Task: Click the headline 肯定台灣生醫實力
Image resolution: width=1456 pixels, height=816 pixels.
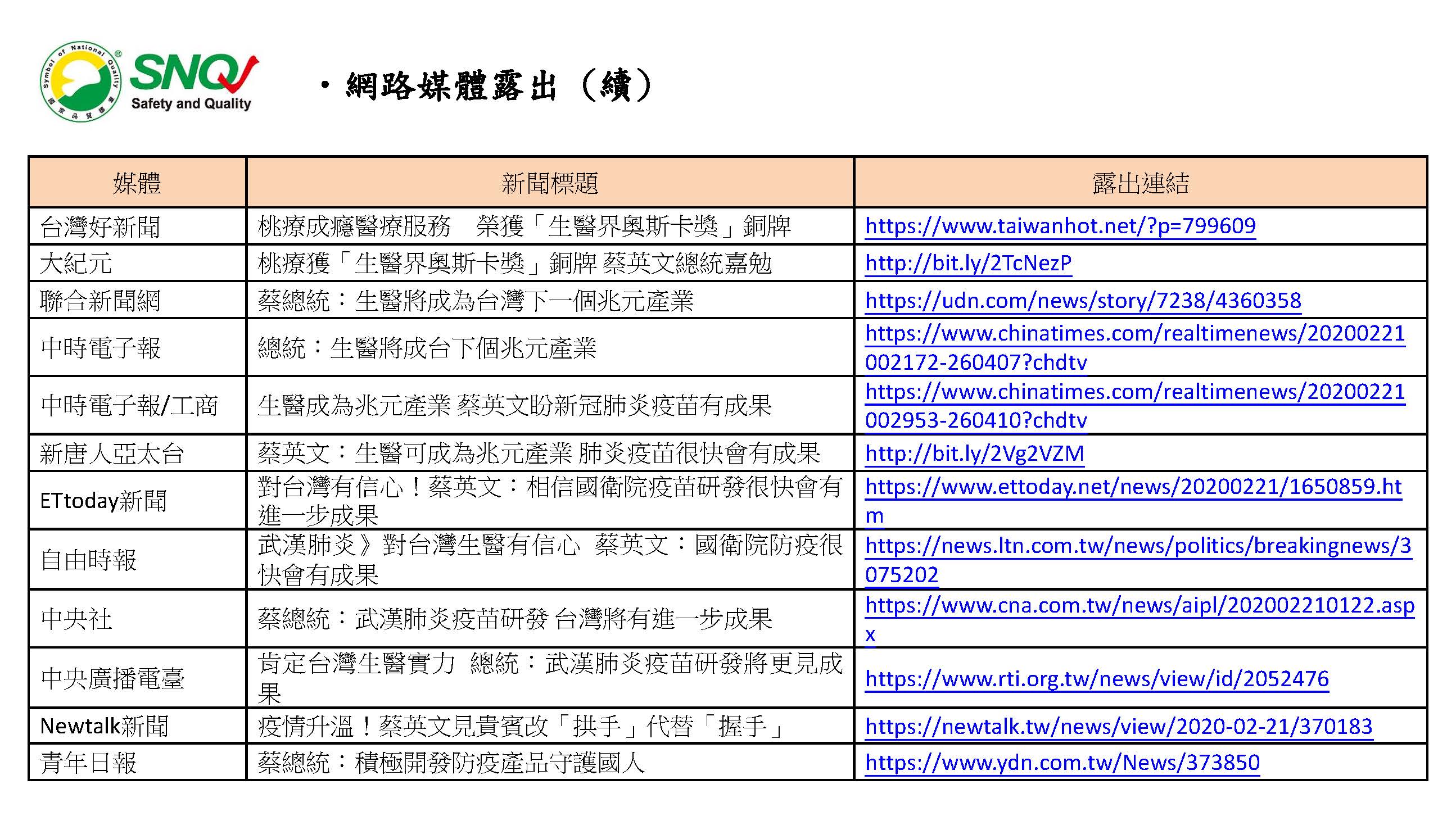Action: 550,678
